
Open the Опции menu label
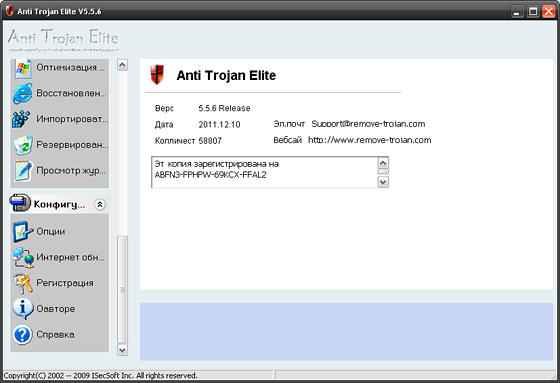(51, 232)
